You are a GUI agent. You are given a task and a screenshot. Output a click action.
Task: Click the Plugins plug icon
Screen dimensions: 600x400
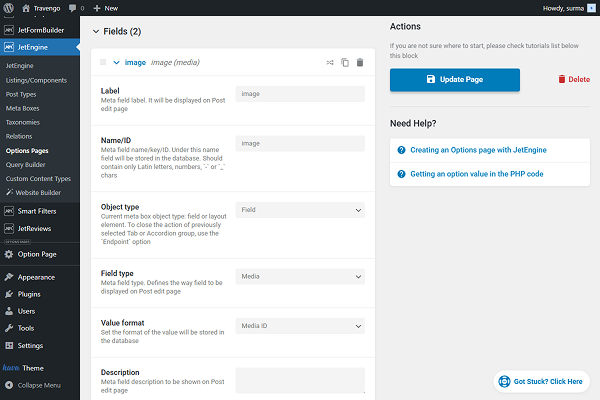9,294
